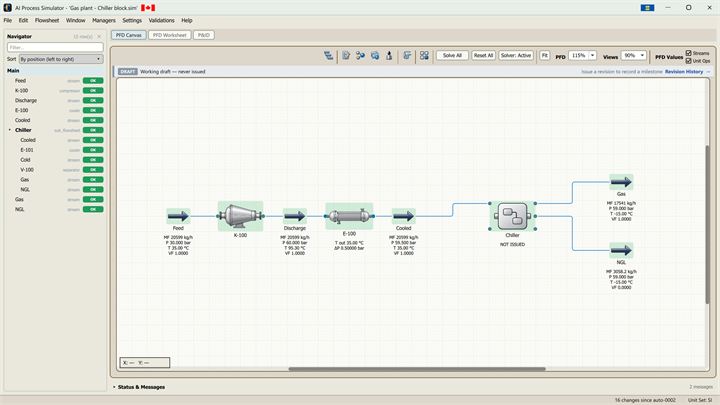Screen dimensions: 720x405
Task: Click the connected-nodes icon in PFD toolbar
Action: [360, 56]
